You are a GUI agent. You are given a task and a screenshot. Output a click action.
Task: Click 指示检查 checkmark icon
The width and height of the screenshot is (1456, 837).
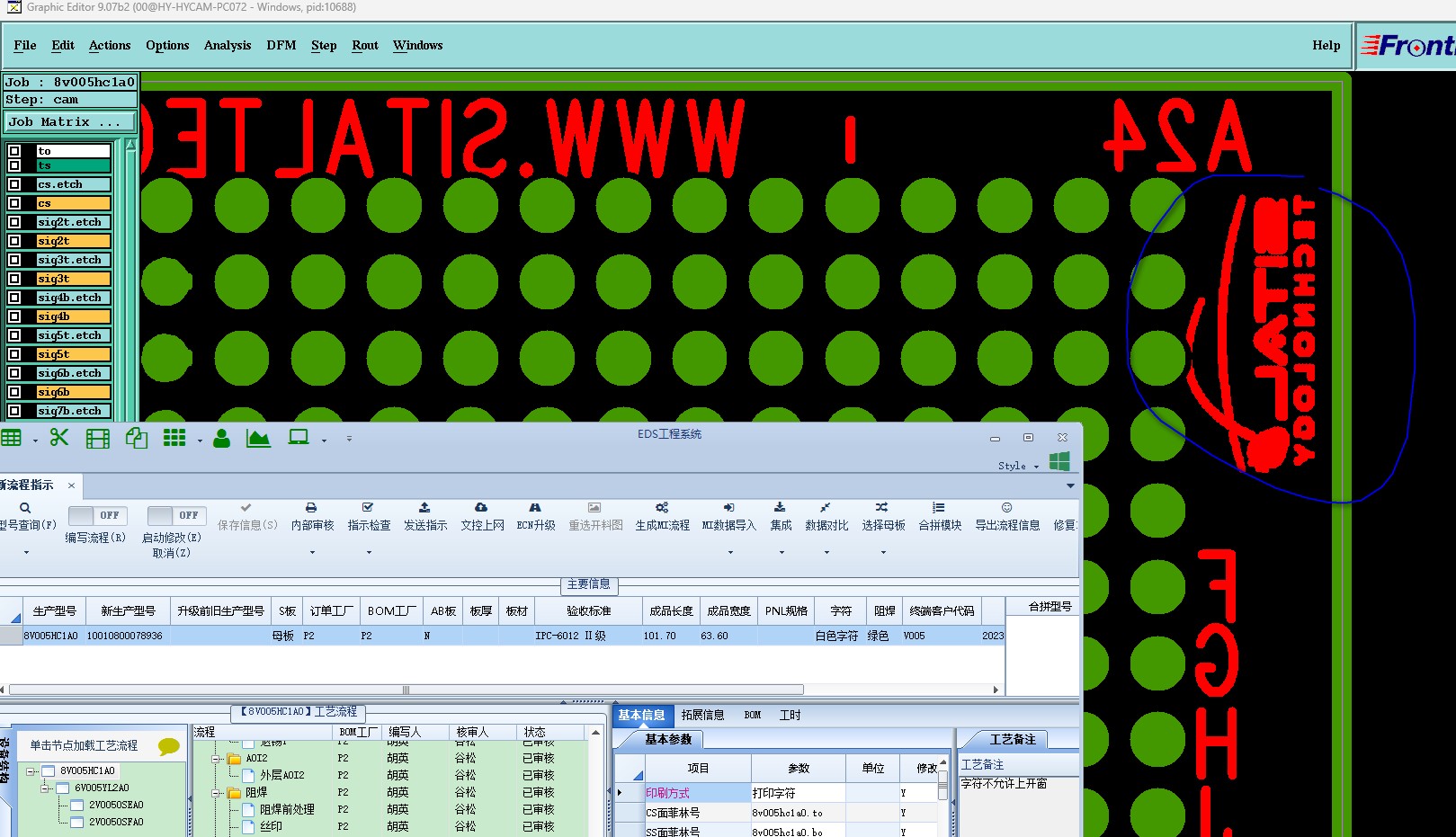[x=368, y=508]
